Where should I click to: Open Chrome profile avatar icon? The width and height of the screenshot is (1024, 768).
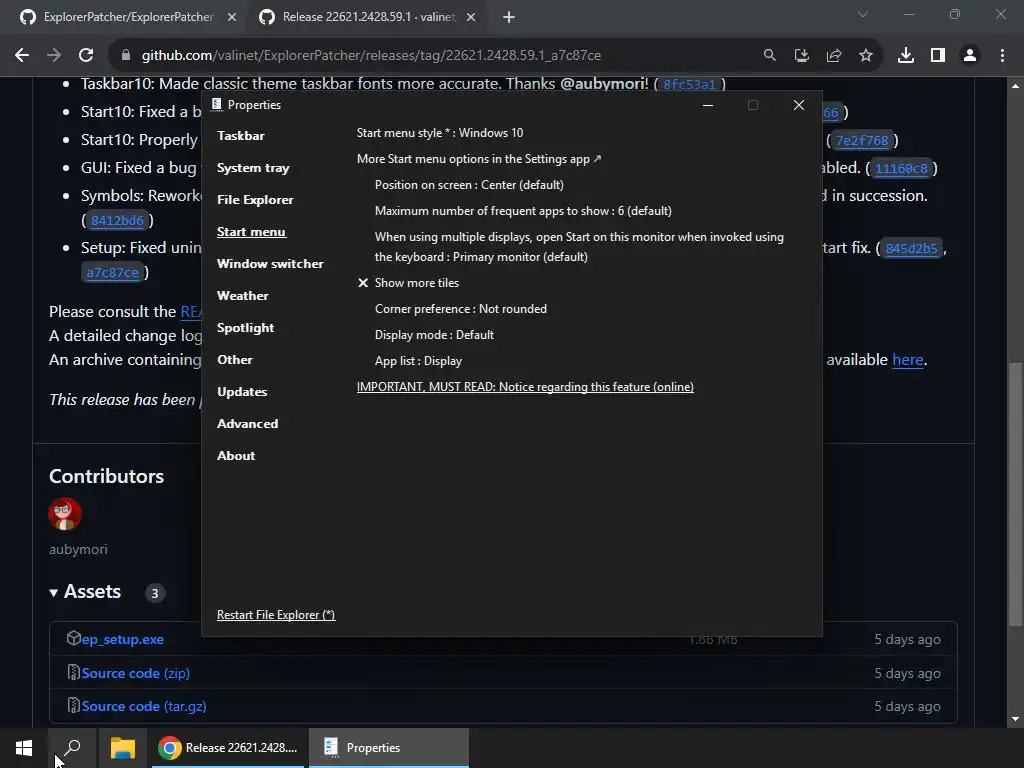pos(970,56)
